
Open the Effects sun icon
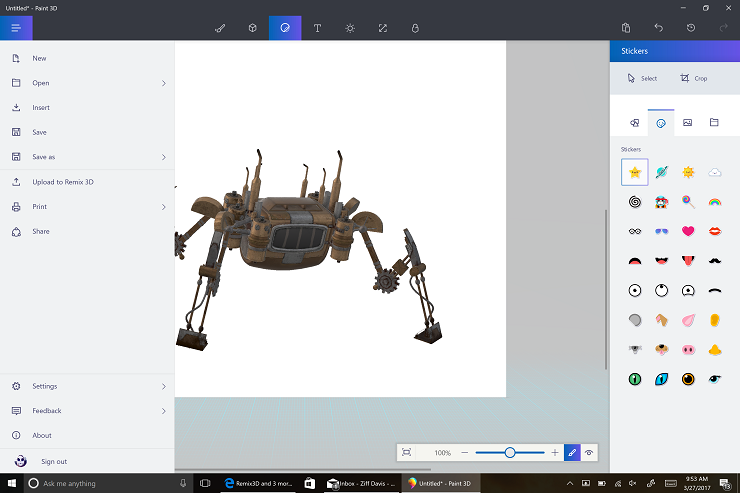point(350,28)
